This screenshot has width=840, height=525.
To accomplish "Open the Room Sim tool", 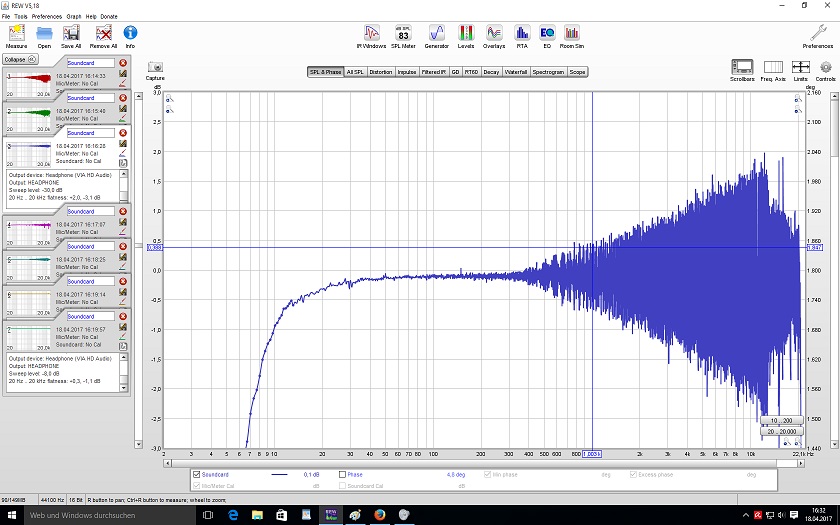I will (573, 34).
